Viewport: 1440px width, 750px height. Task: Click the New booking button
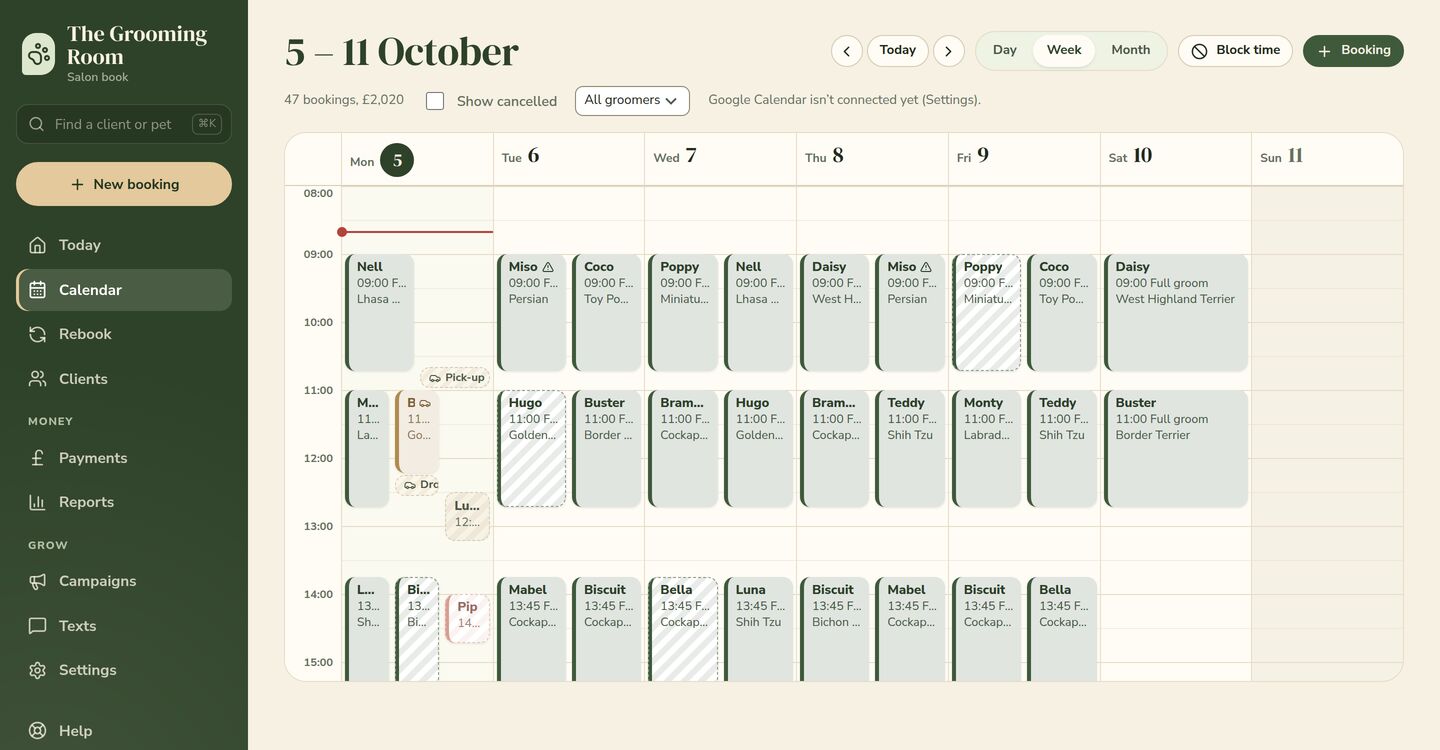(x=124, y=184)
